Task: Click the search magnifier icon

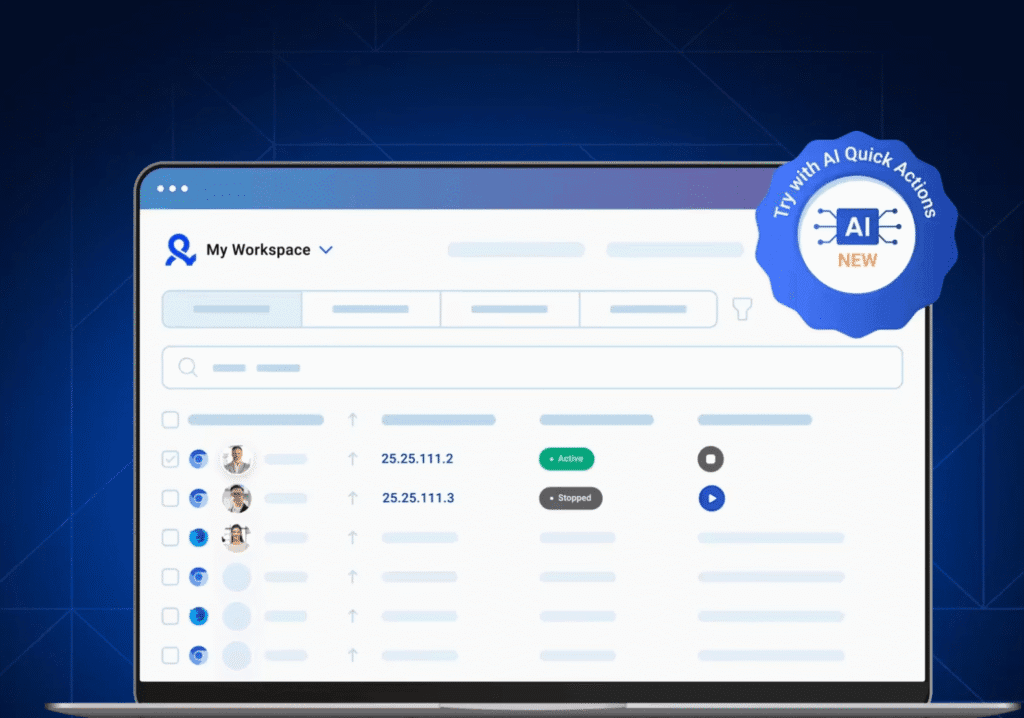Action: point(188,367)
